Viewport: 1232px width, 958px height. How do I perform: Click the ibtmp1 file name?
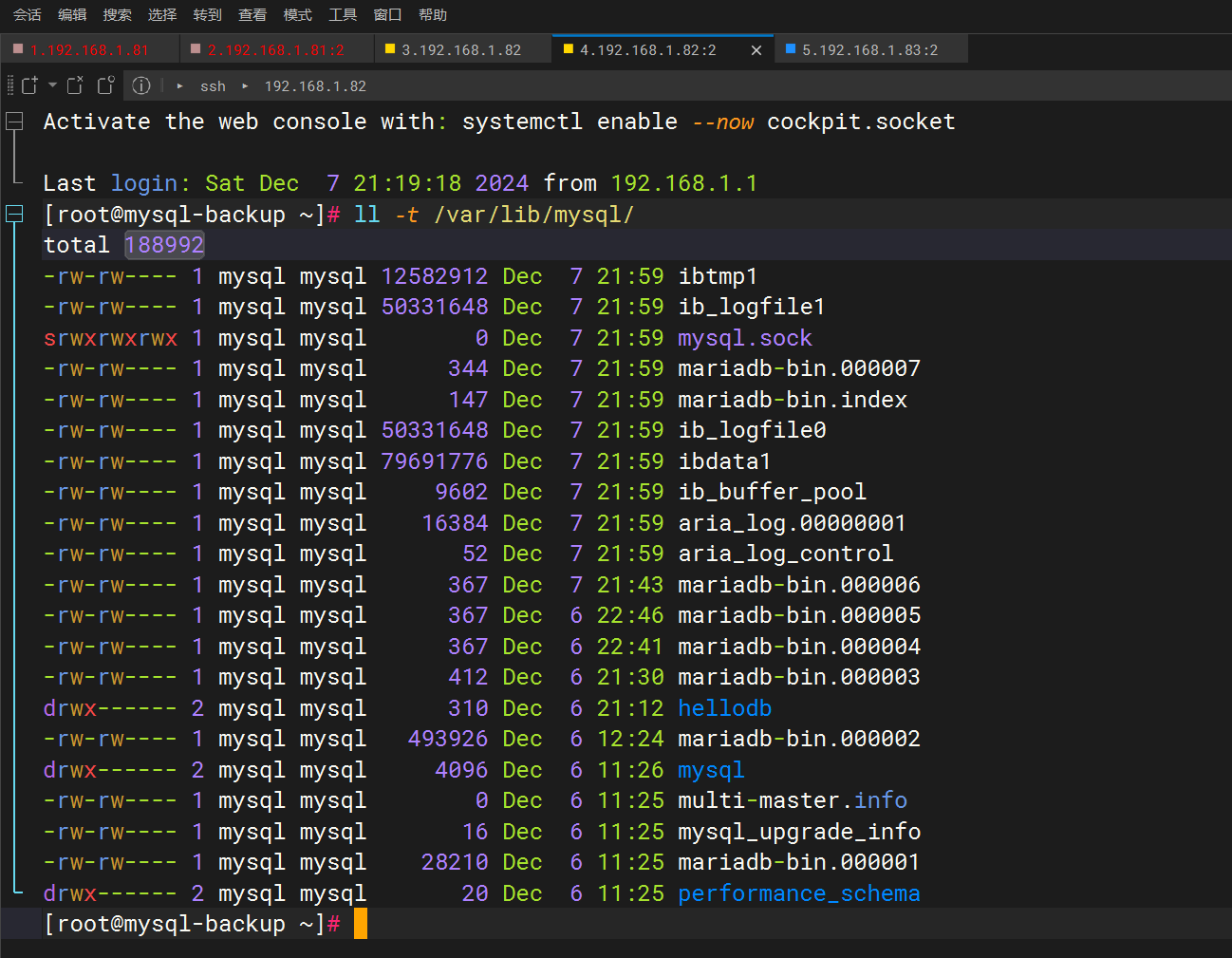[x=718, y=276]
